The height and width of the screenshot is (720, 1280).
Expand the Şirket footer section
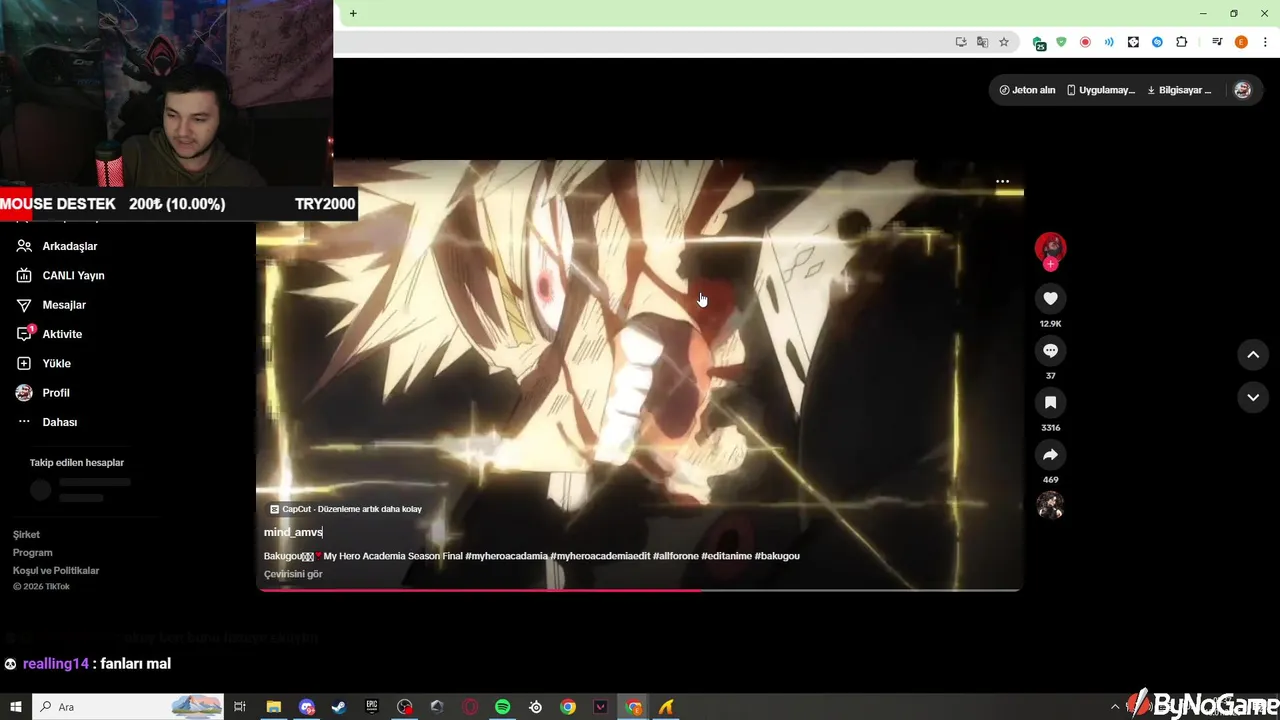tap(26, 535)
